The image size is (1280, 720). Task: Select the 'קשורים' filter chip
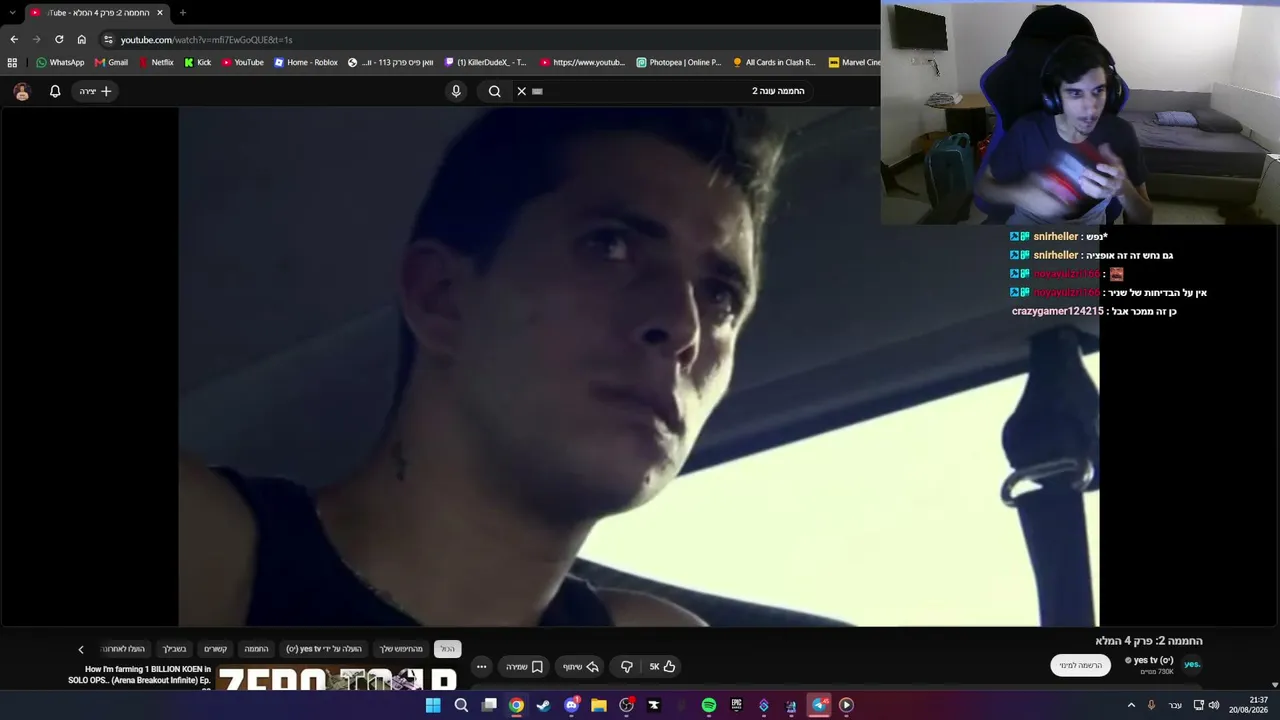[216, 649]
